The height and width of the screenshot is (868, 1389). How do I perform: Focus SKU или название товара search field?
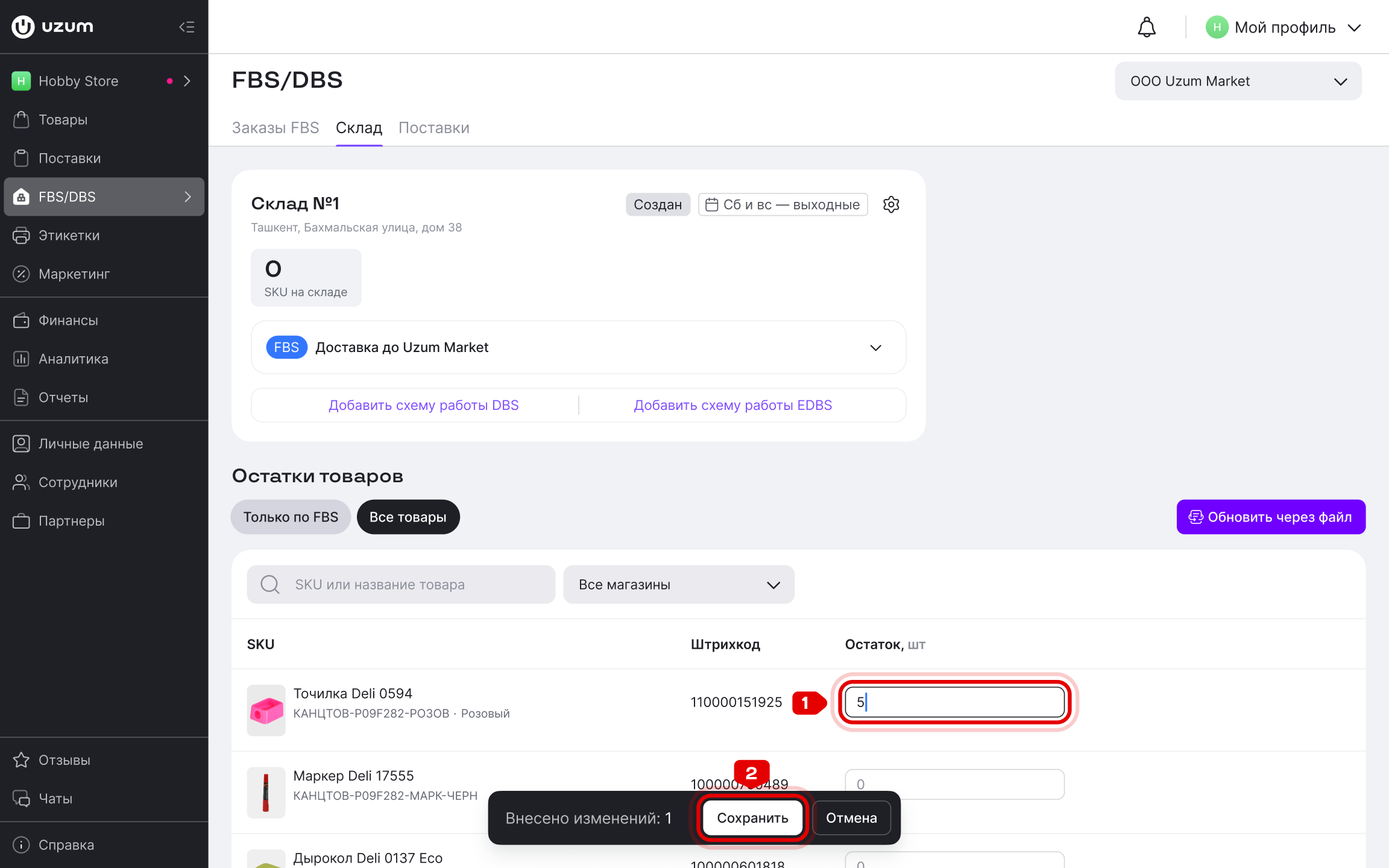401,584
